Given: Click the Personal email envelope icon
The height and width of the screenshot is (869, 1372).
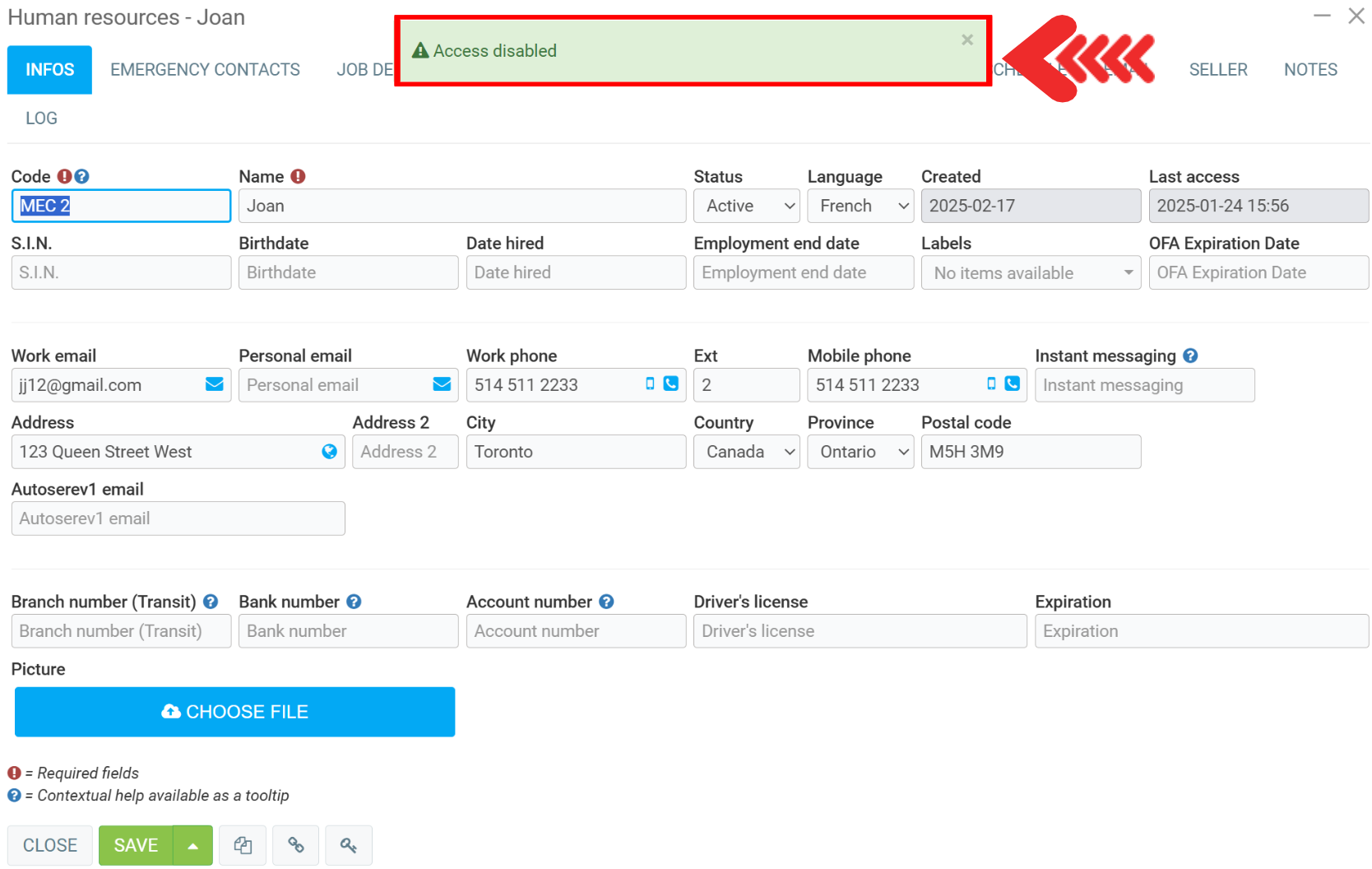Looking at the screenshot, I should [442, 384].
